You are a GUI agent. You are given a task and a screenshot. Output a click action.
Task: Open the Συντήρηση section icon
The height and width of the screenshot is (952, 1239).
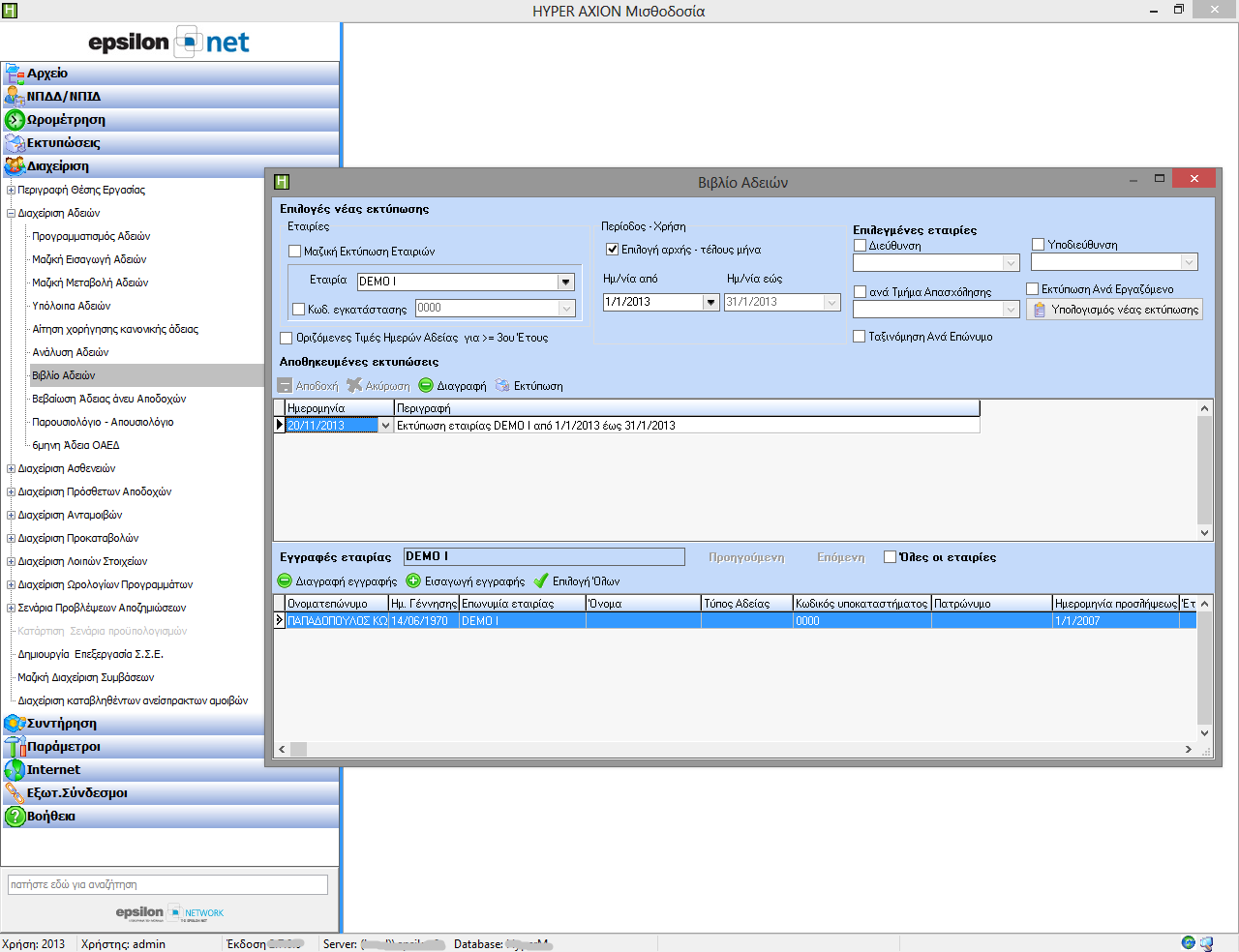(14, 724)
